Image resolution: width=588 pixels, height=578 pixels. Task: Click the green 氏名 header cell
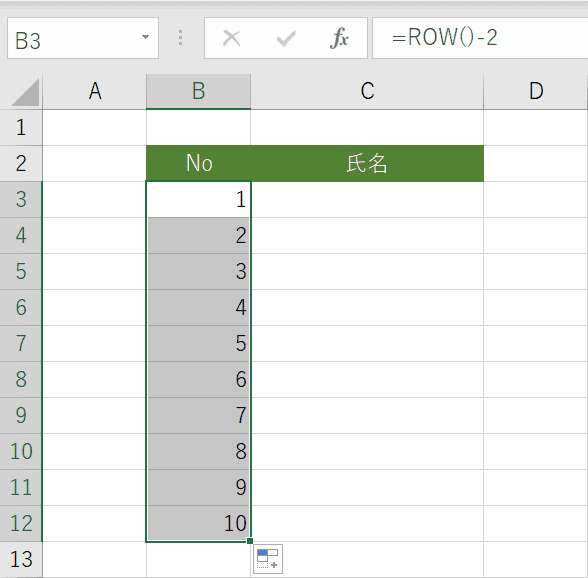tap(367, 164)
